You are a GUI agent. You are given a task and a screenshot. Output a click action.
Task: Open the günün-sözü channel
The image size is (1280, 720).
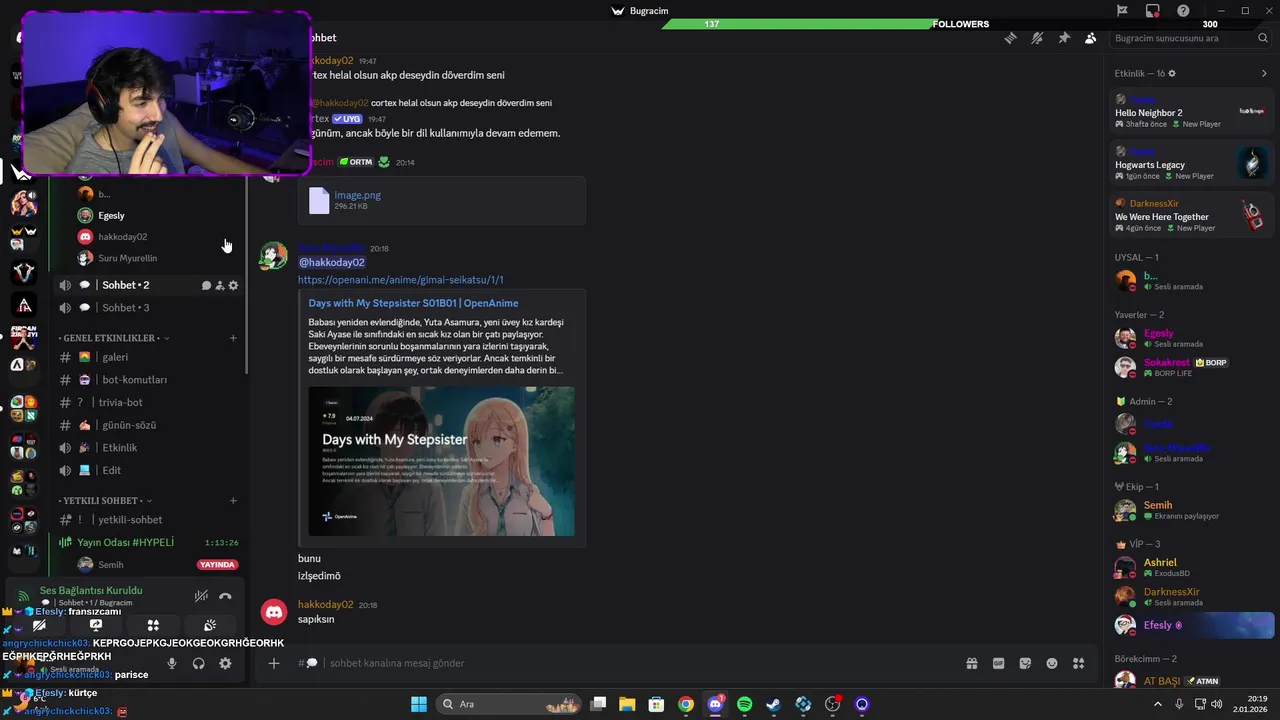(x=149, y=425)
